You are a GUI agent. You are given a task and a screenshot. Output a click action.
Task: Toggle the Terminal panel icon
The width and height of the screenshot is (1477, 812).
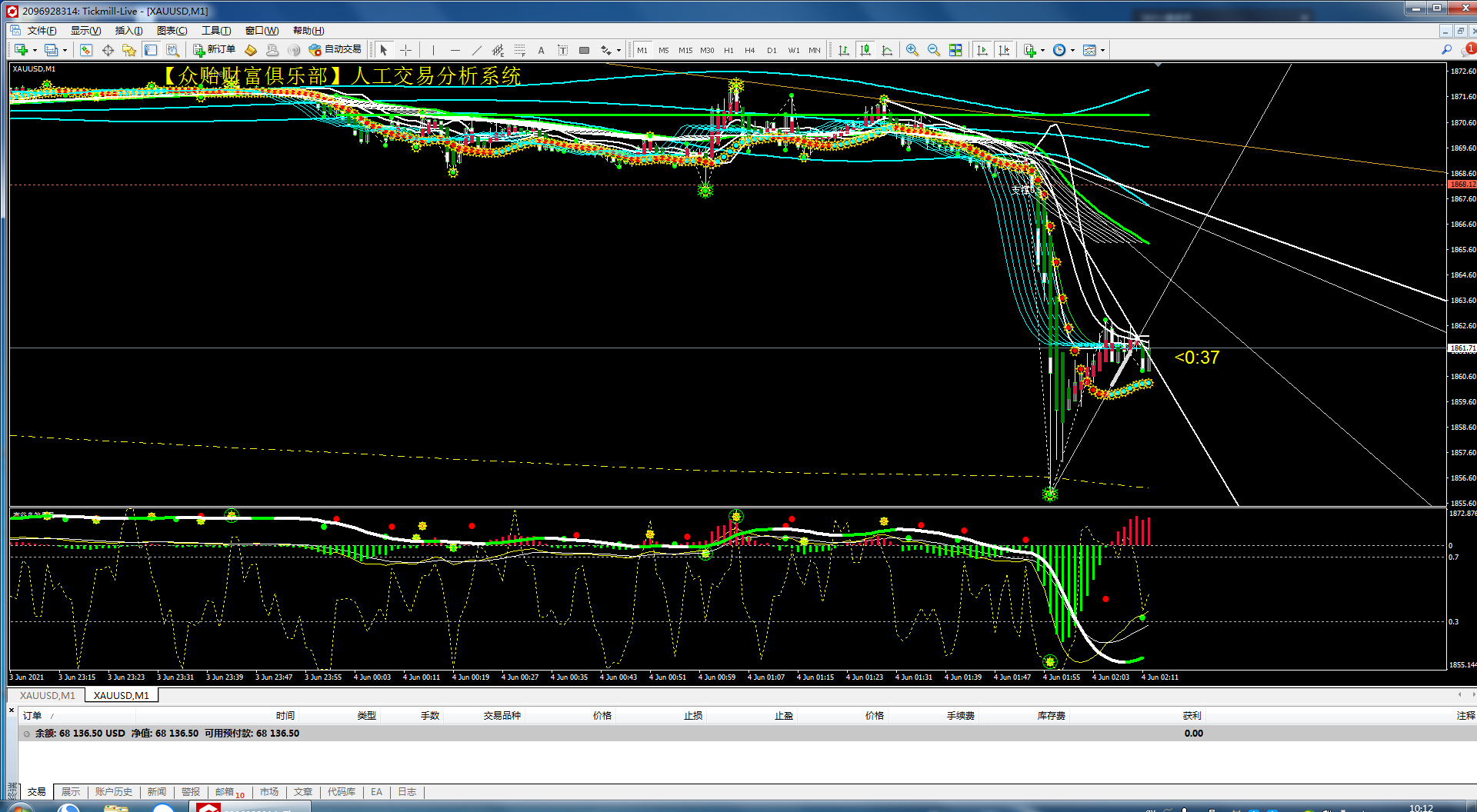[151, 50]
